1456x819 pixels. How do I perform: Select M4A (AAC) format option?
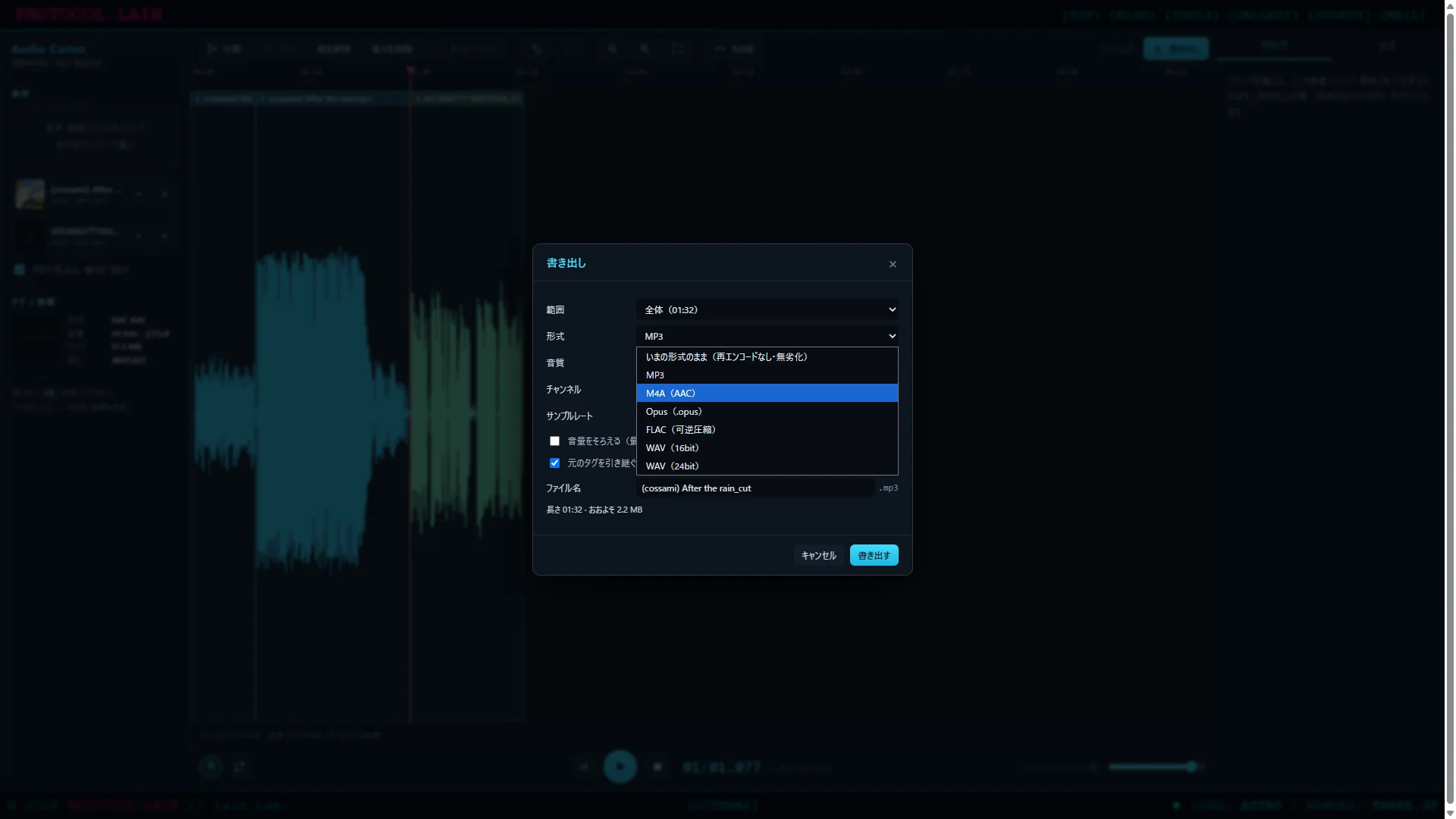click(767, 393)
